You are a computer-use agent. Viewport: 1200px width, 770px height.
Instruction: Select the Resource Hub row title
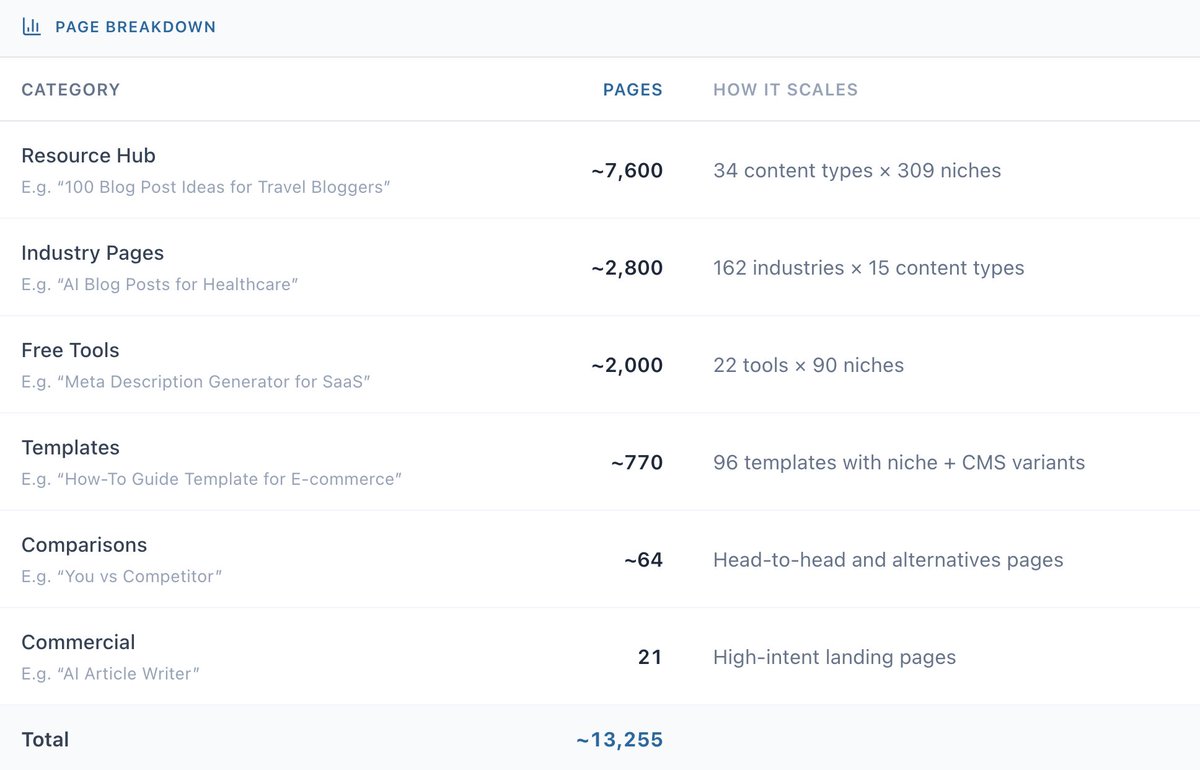point(88,156)
